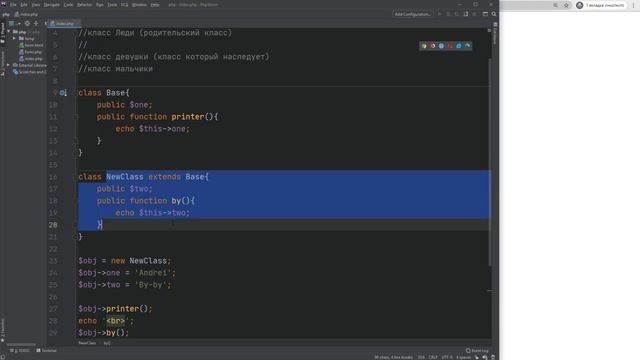Click the overridden-class gutter icon on line 9
This screenshot has height=360, width=640.
point(62,93)
